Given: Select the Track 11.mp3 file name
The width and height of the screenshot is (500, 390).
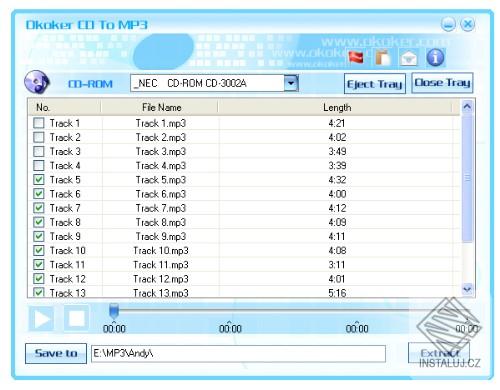Looking at the screenshot, I should [161, 265].
